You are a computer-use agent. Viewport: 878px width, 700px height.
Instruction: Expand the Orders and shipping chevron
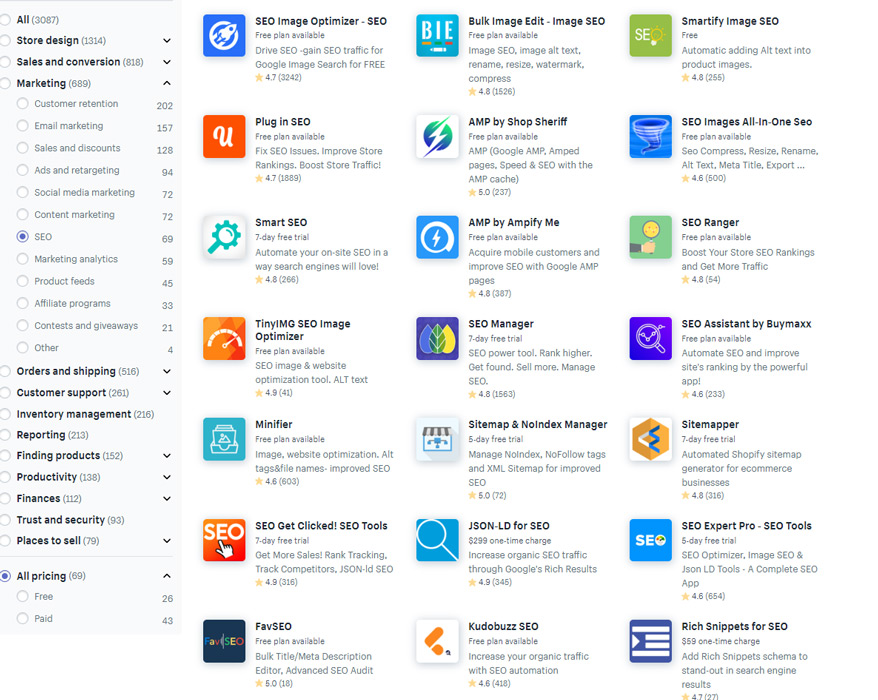(167, 371)
